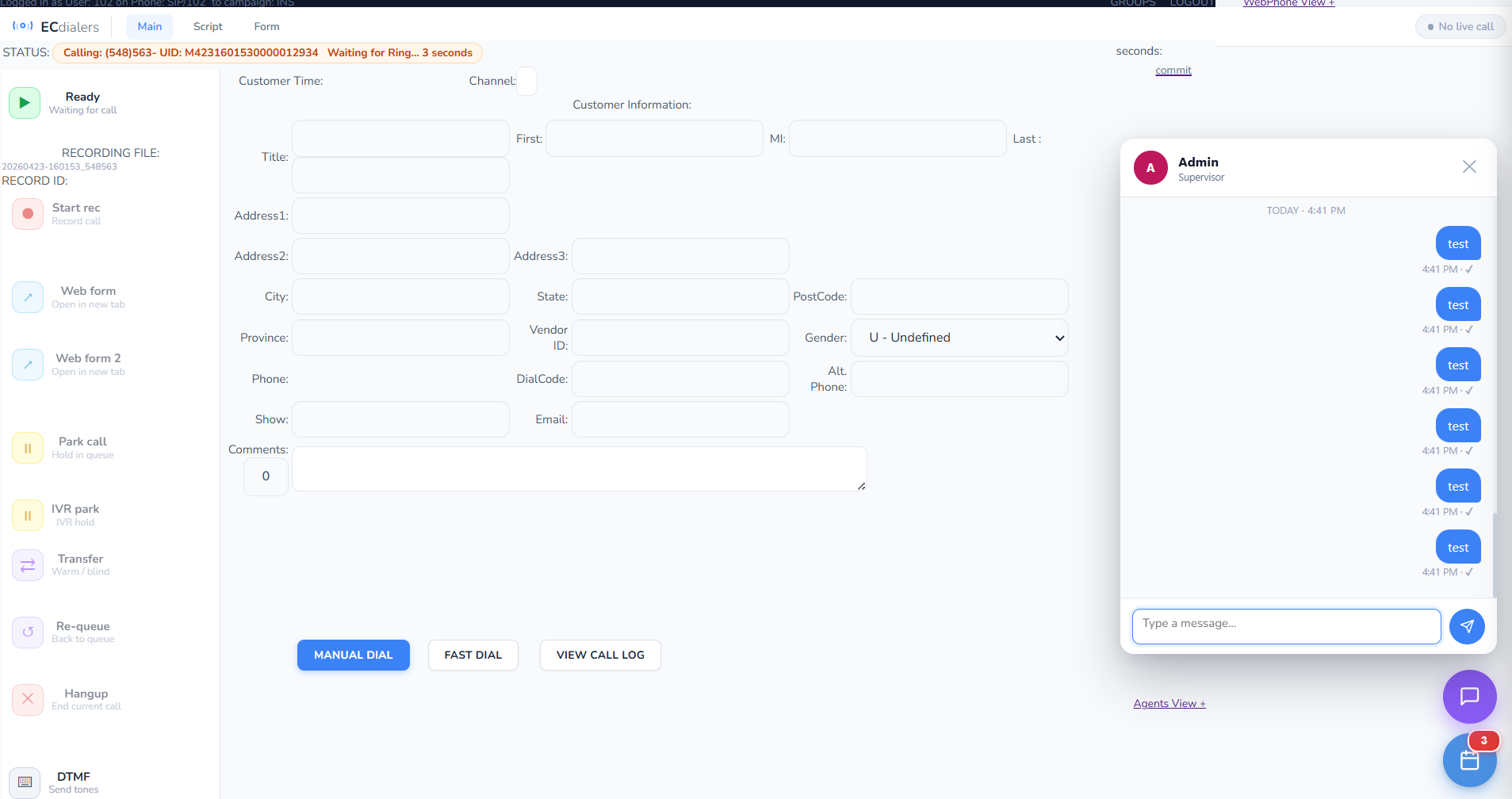Switch to the Main tab
Screen dimensions: 1512x799
pos(150,26)
